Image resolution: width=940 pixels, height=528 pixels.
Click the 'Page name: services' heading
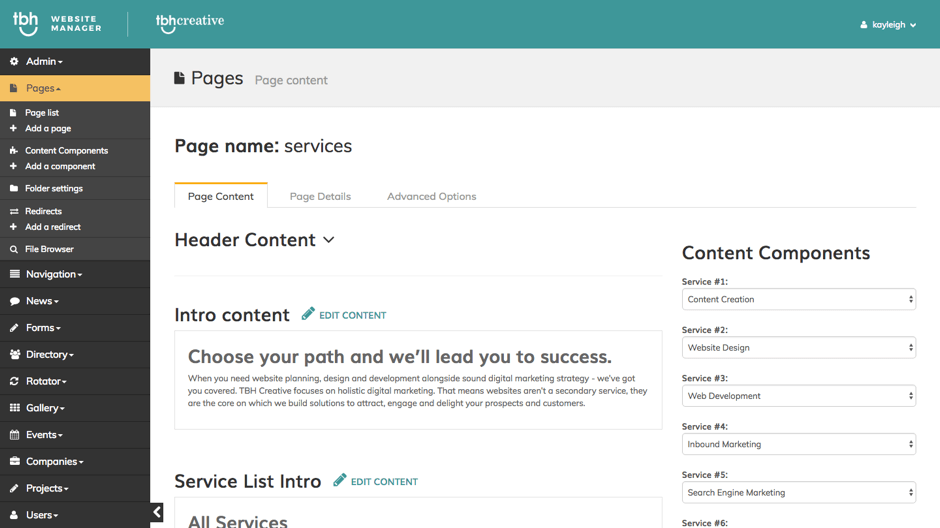pyautogui.click(x=263, y=146)
